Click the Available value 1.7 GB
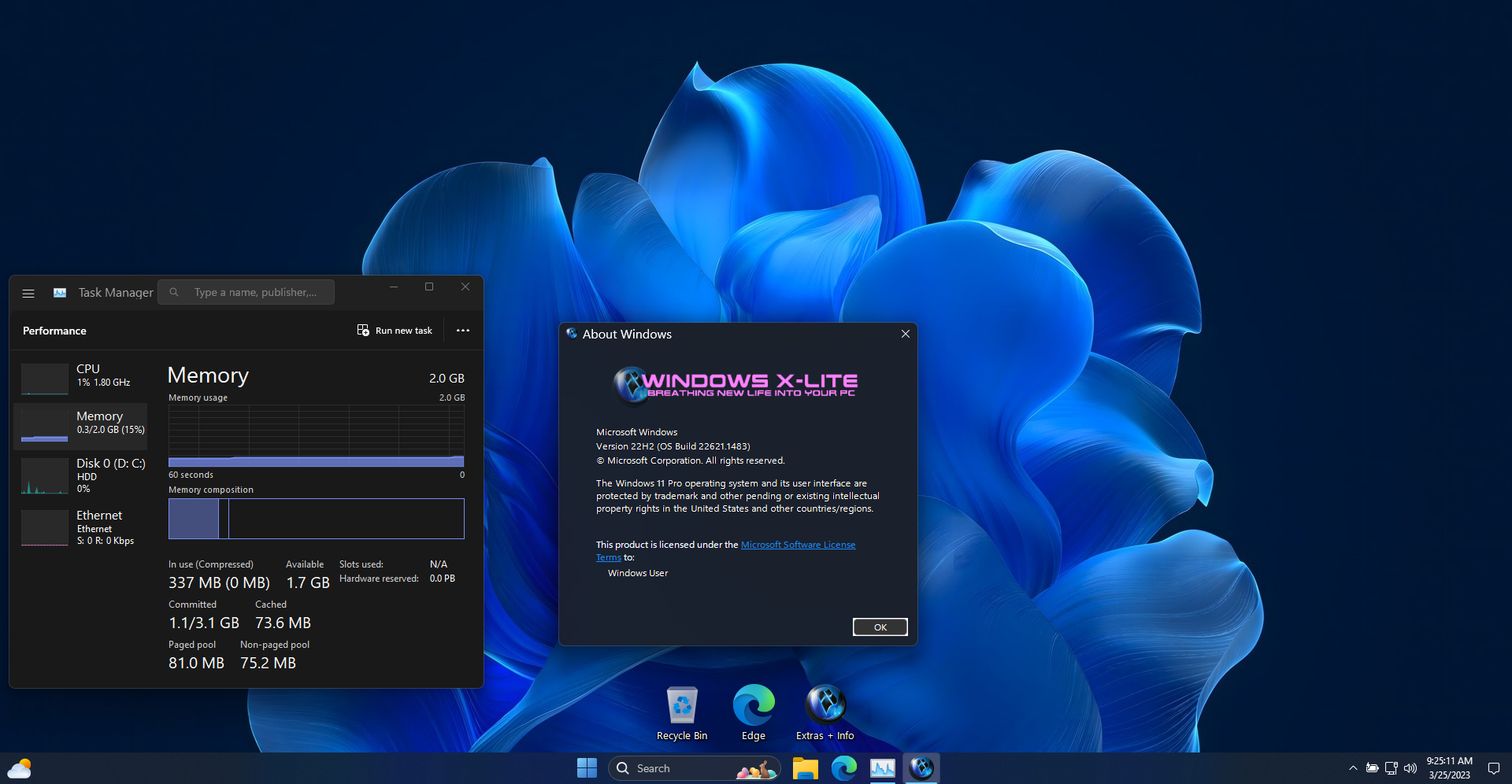 pos(308,583)
